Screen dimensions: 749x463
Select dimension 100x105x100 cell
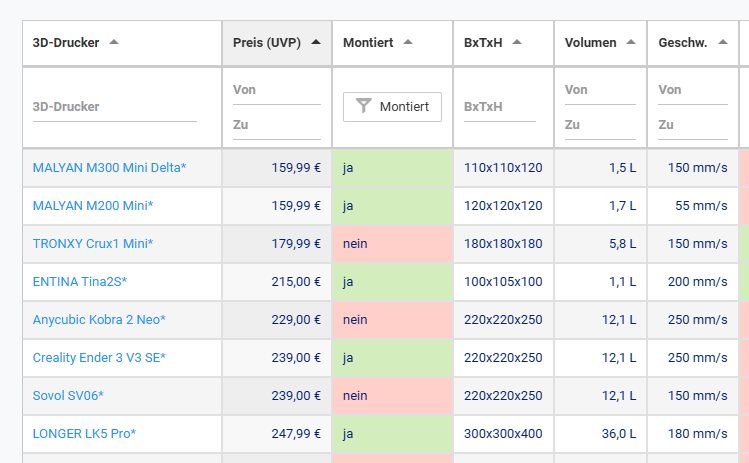[x=503, y=281]
